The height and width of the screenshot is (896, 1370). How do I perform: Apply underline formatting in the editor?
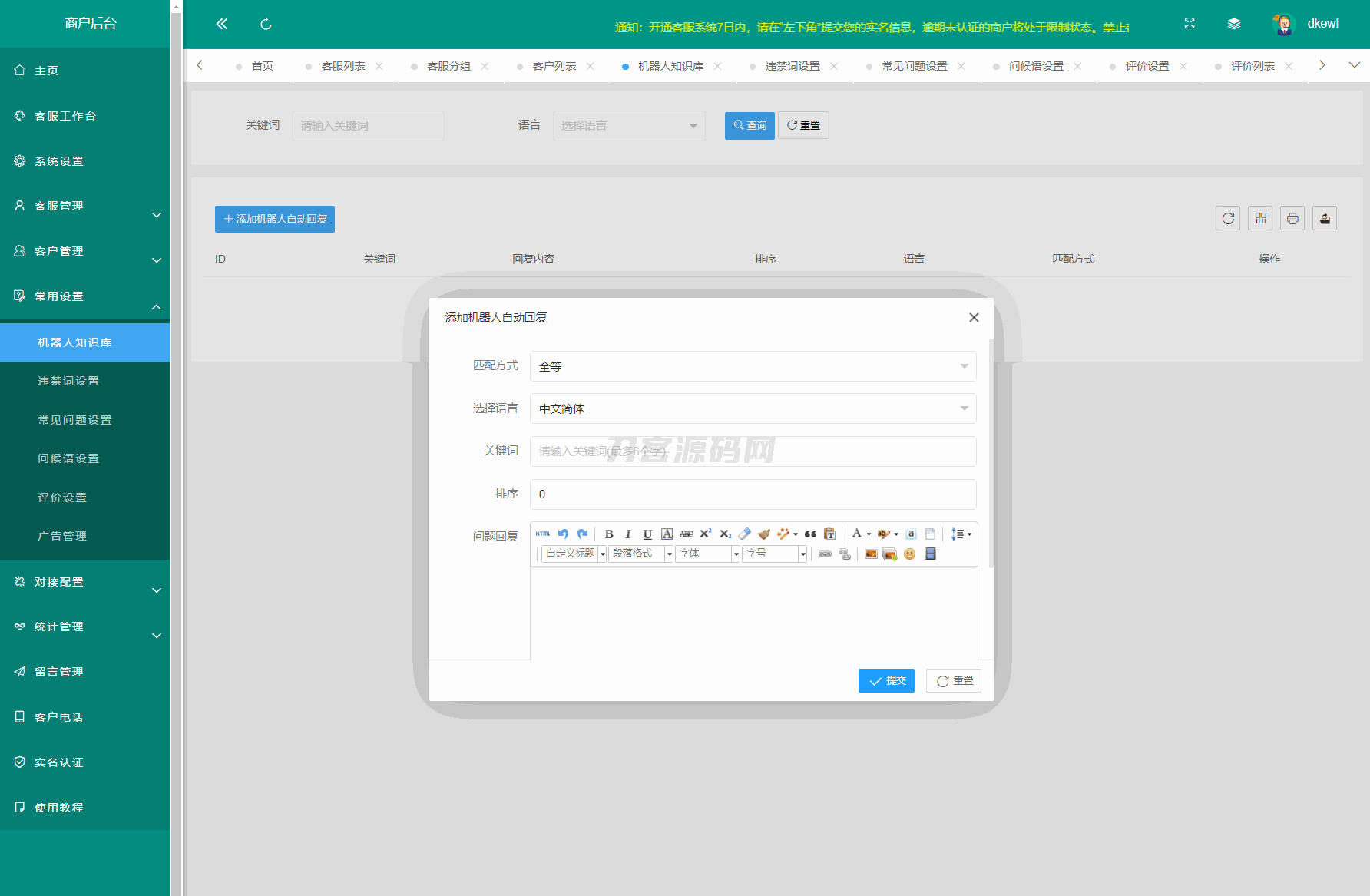647,534
